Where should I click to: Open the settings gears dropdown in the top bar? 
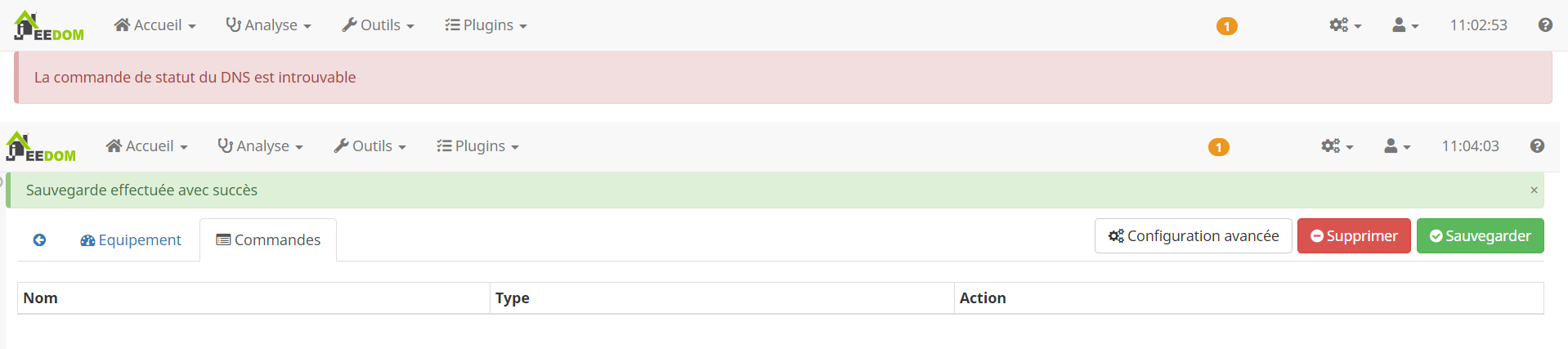[1345, 25]
